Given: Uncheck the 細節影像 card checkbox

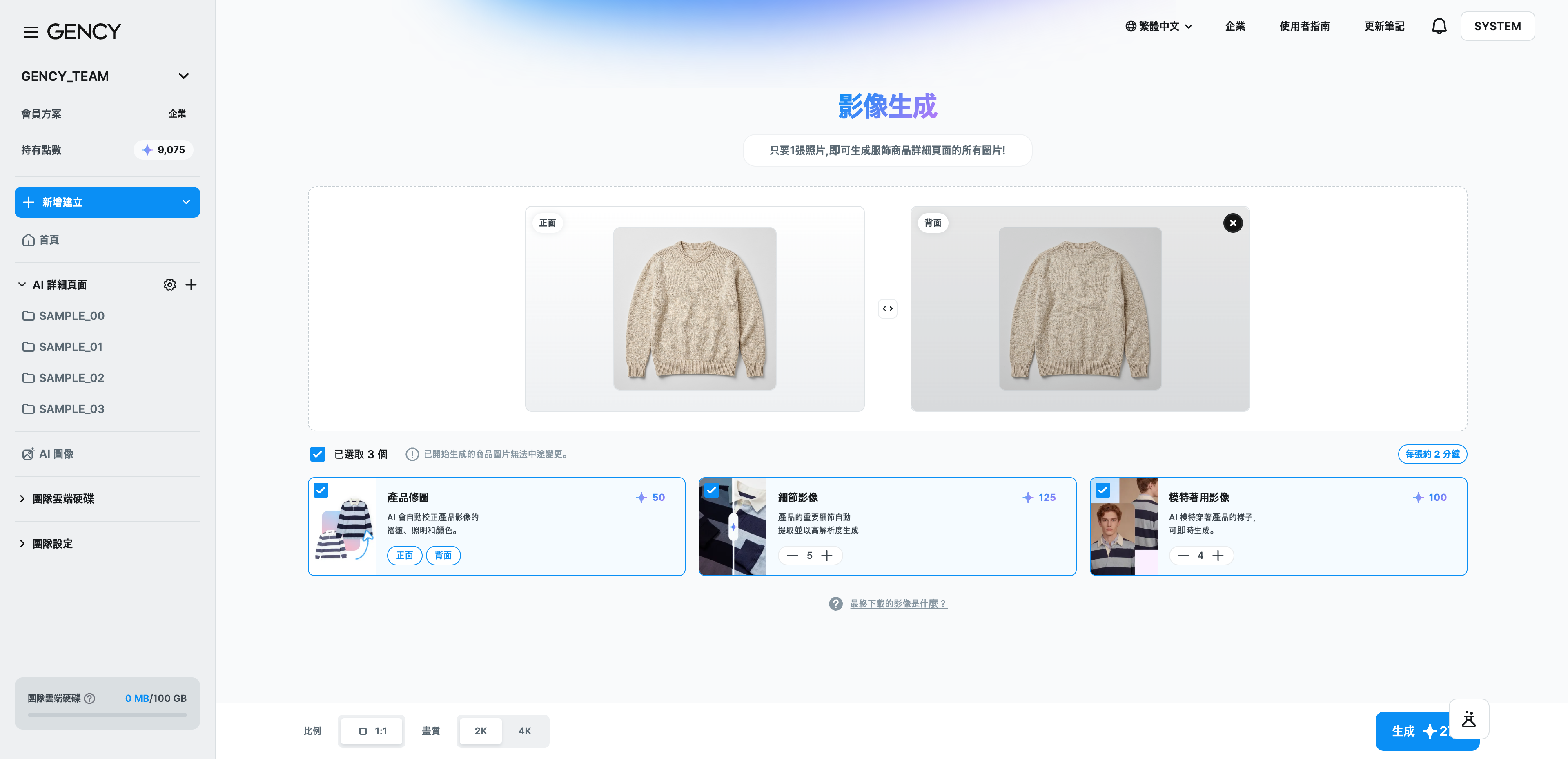Looking at the screenshot, I should 712,490.
